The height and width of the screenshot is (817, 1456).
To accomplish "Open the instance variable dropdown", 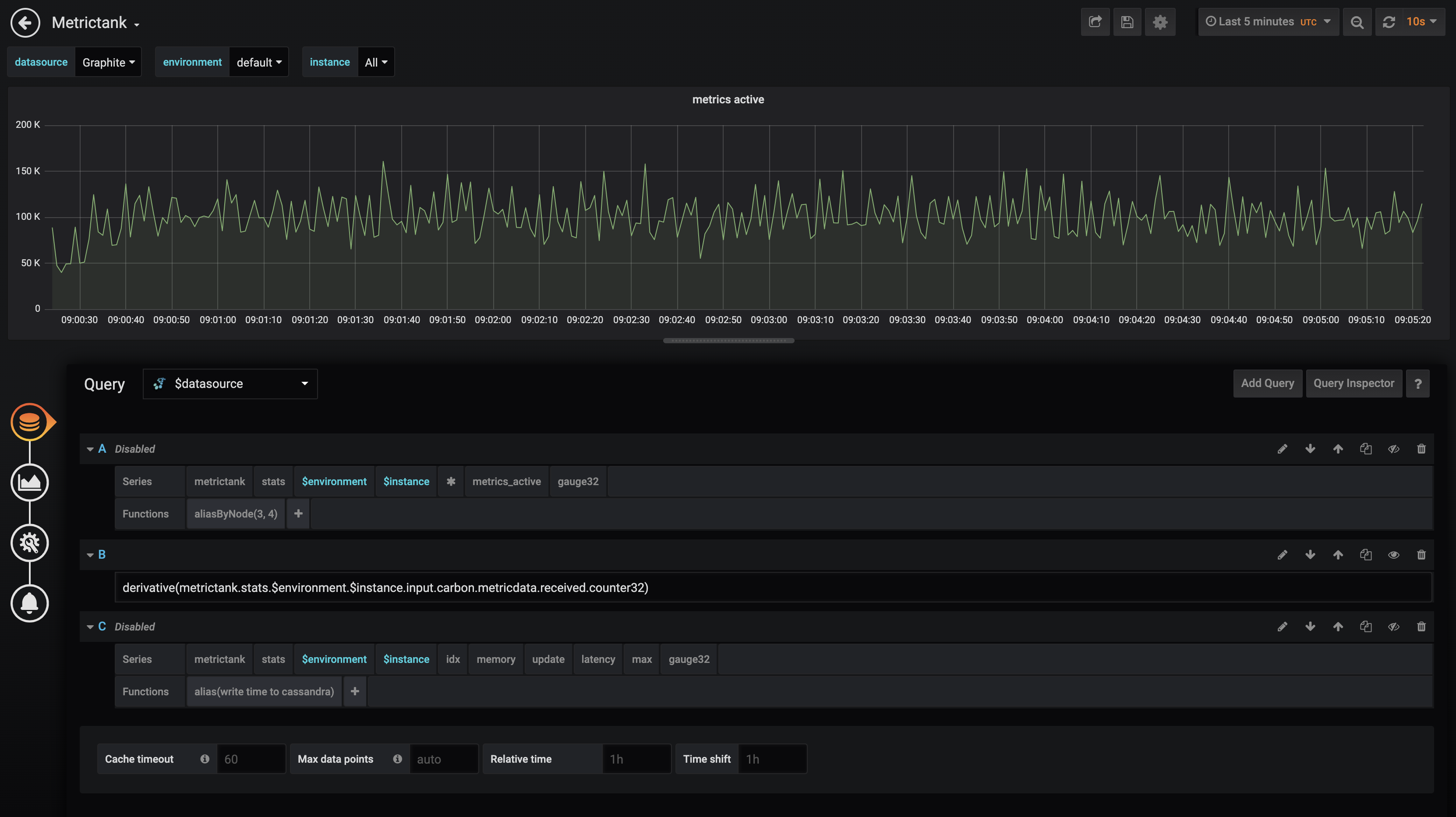I will (x=375, y=62).
